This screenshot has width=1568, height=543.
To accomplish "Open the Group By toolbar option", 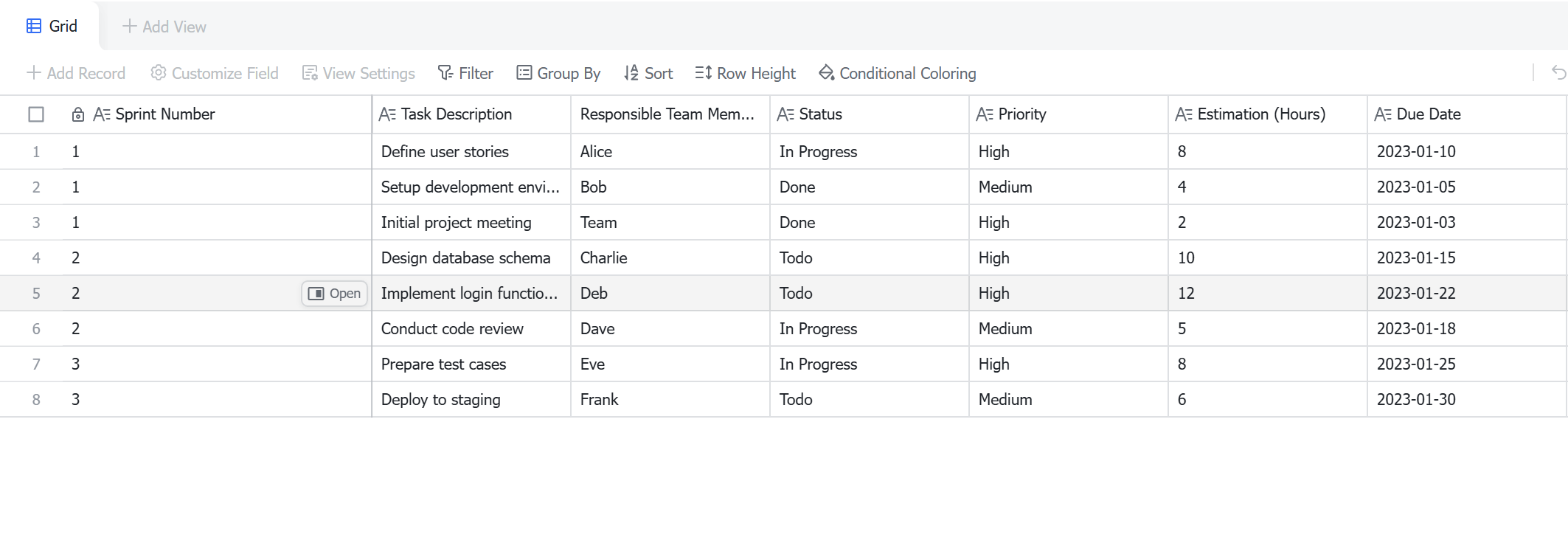I will (x=558, y=73).
